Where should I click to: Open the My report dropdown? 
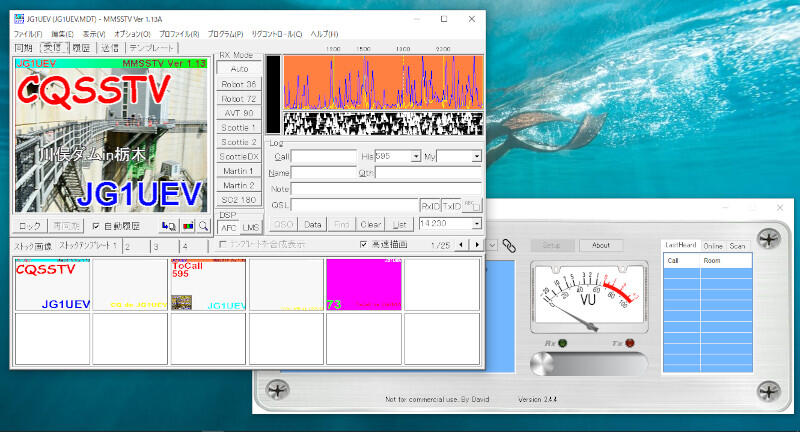[477, 156]
